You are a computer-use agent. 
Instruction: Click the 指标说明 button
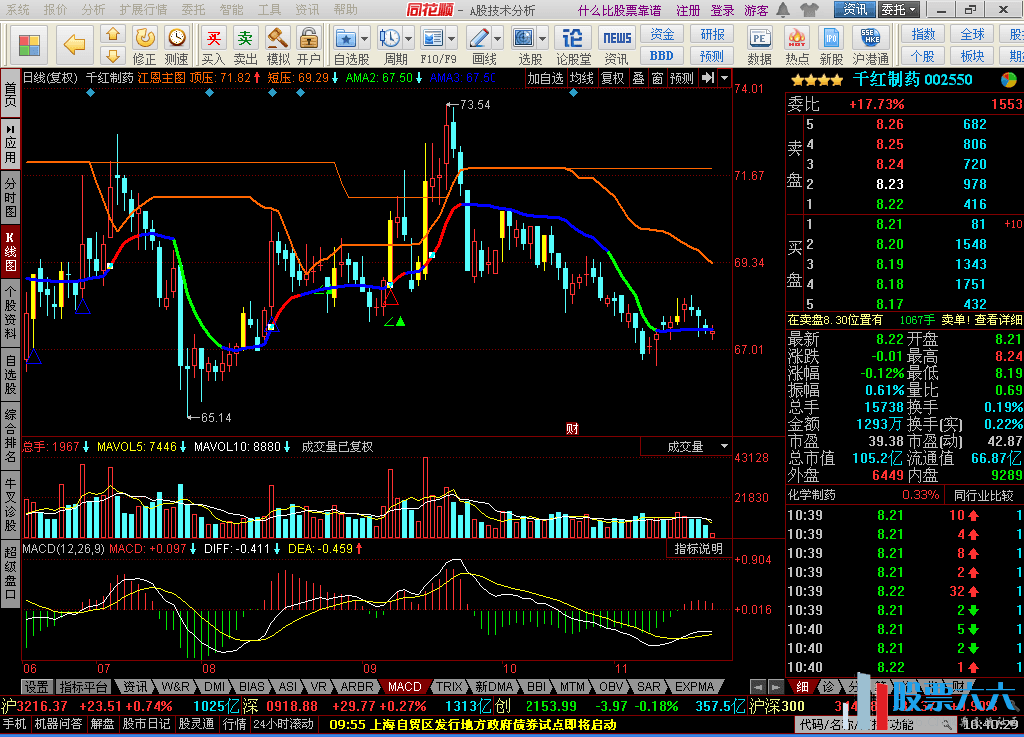(697, 549)
